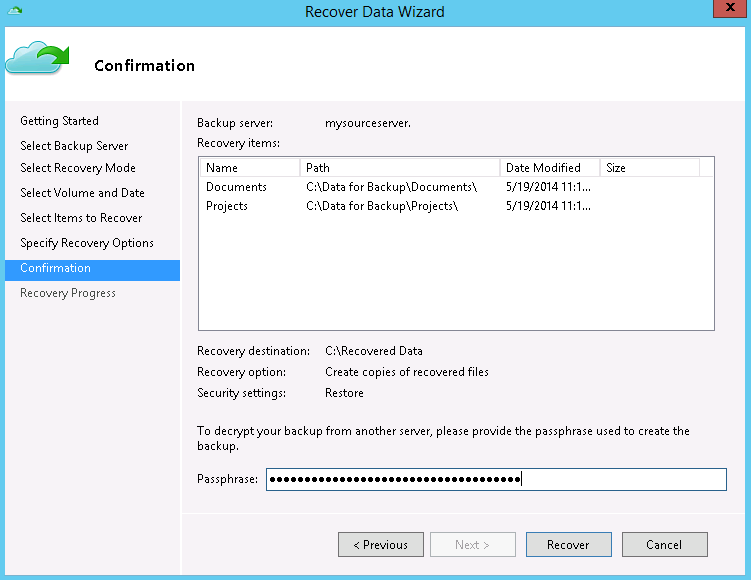Select the Documents row in recovery items
Viewport: 751px width, 580px height.
tap(237, 187)
